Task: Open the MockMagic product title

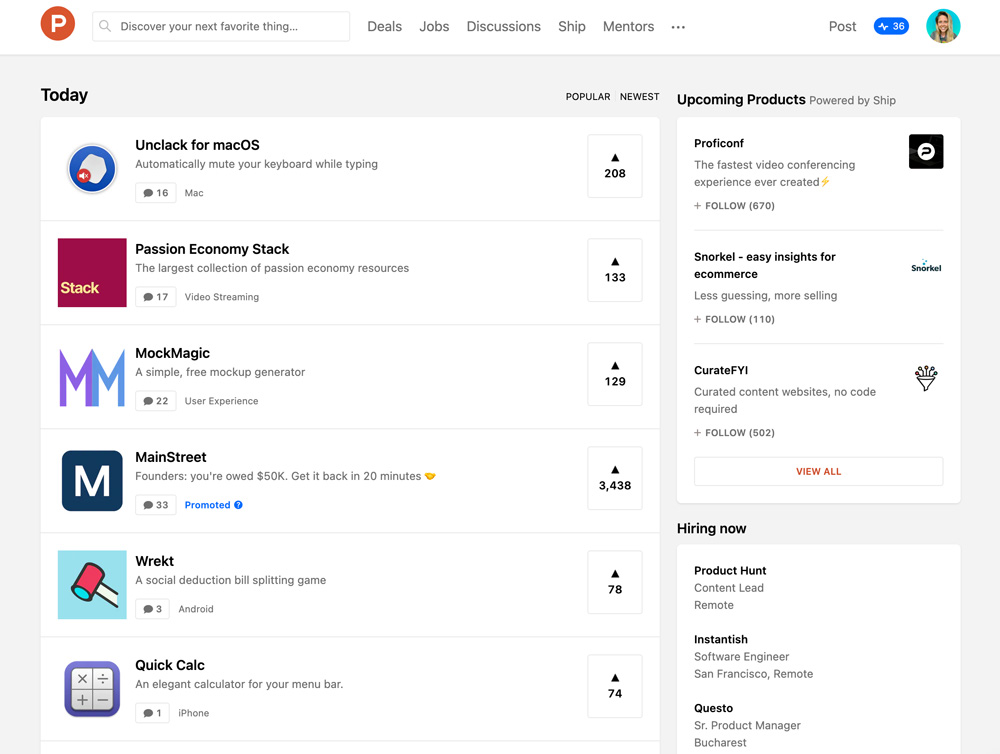Action: click(173, 353)
